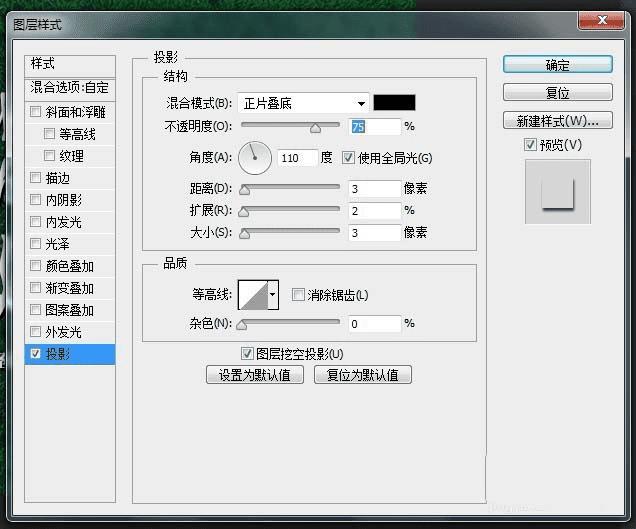Enable the 斜面和浮雕 checkbox
The width and height of the screenshot is (636, 529).
[36, 111]
